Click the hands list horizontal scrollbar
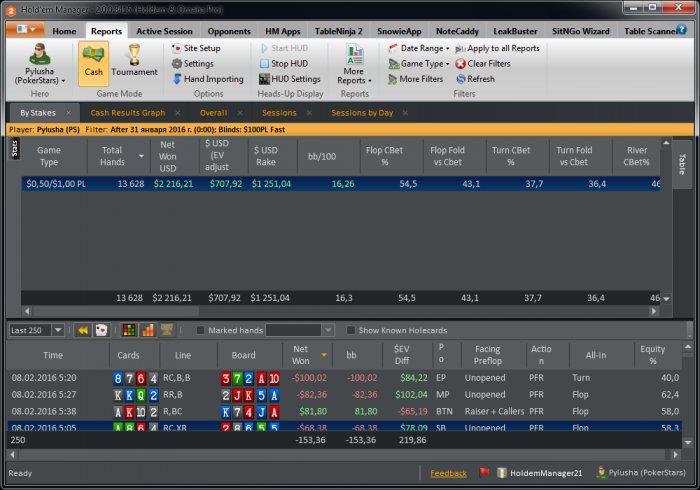 point(344,455)
